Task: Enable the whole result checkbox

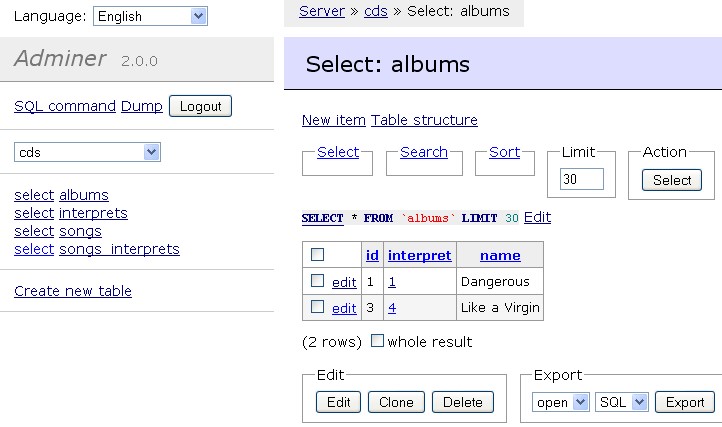Action: point(377,340)
